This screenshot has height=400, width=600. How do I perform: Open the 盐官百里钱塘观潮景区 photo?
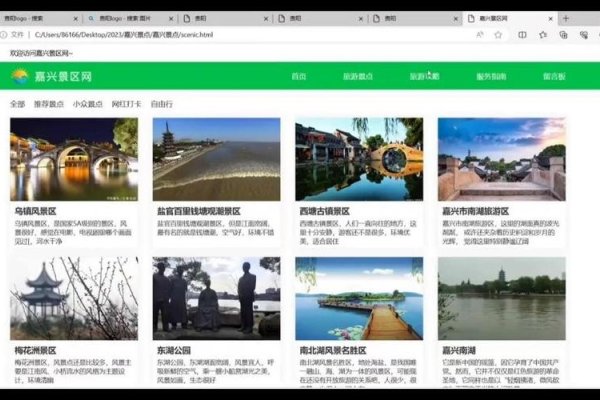coord(216,159)
